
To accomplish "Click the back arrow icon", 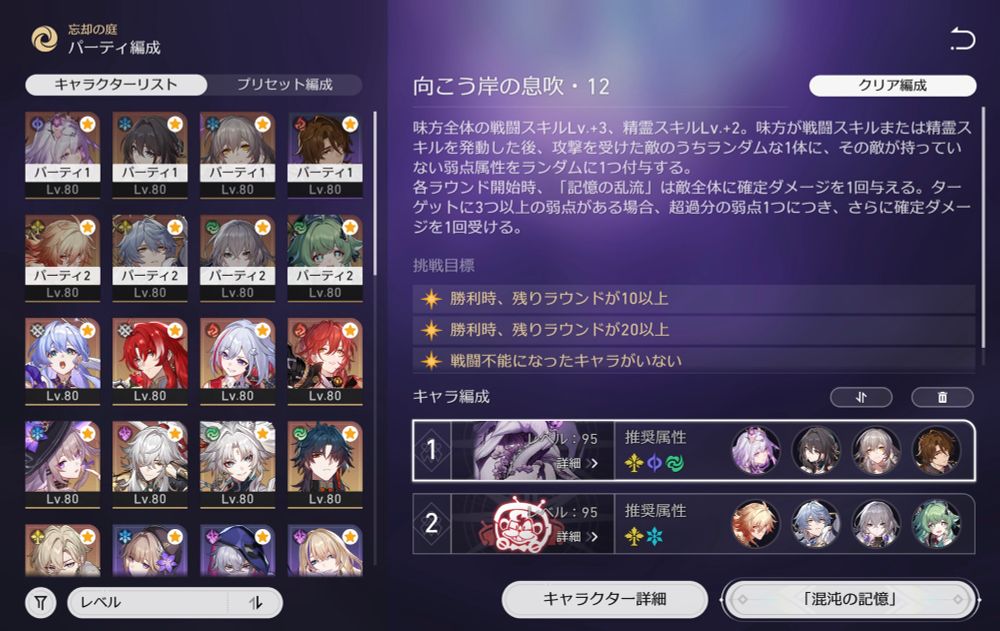I will pos(962,39).
